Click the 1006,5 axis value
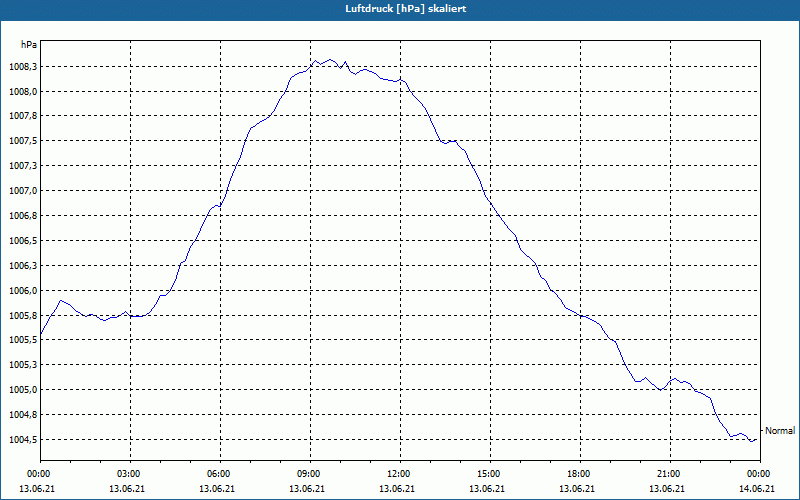The image size is (800, 500). tap(23, 241)
